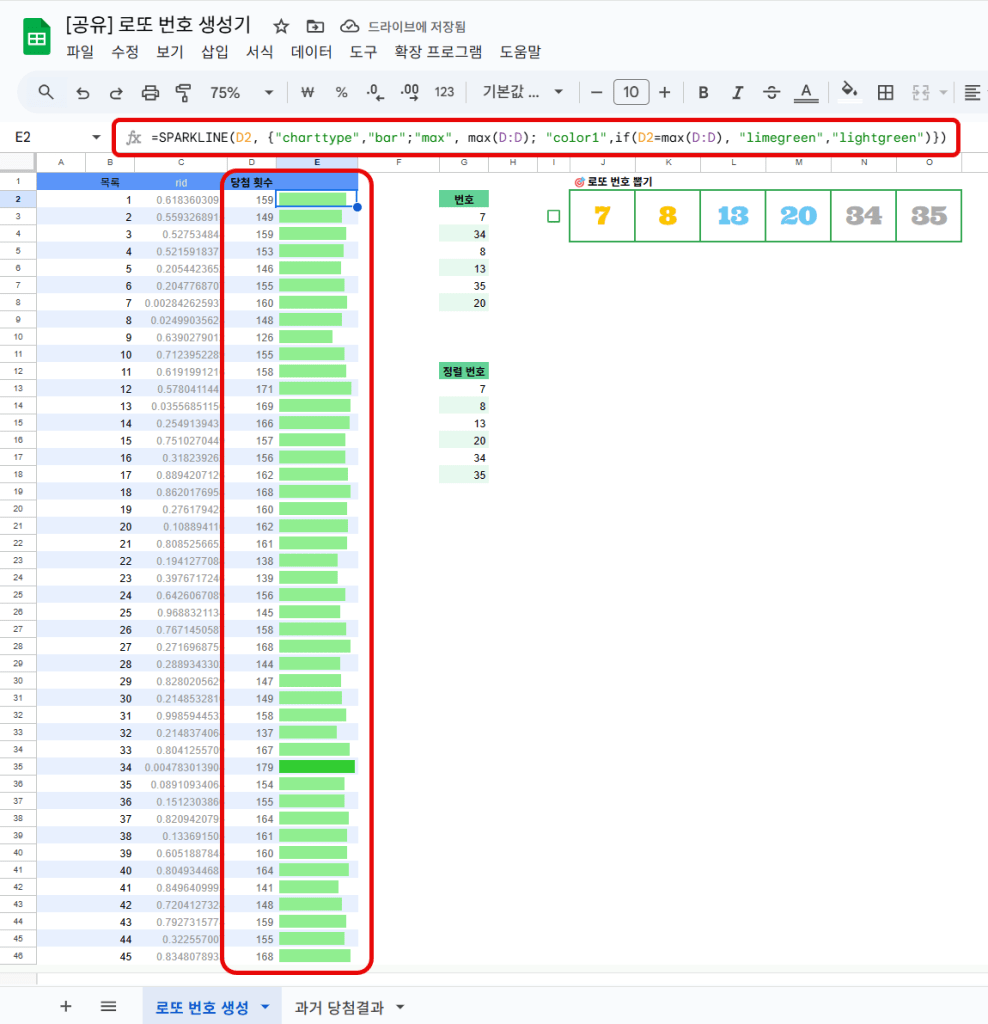Expand the default font dropdown
Viewport: 988px width, 1024px height.
(x=519, y=93)
